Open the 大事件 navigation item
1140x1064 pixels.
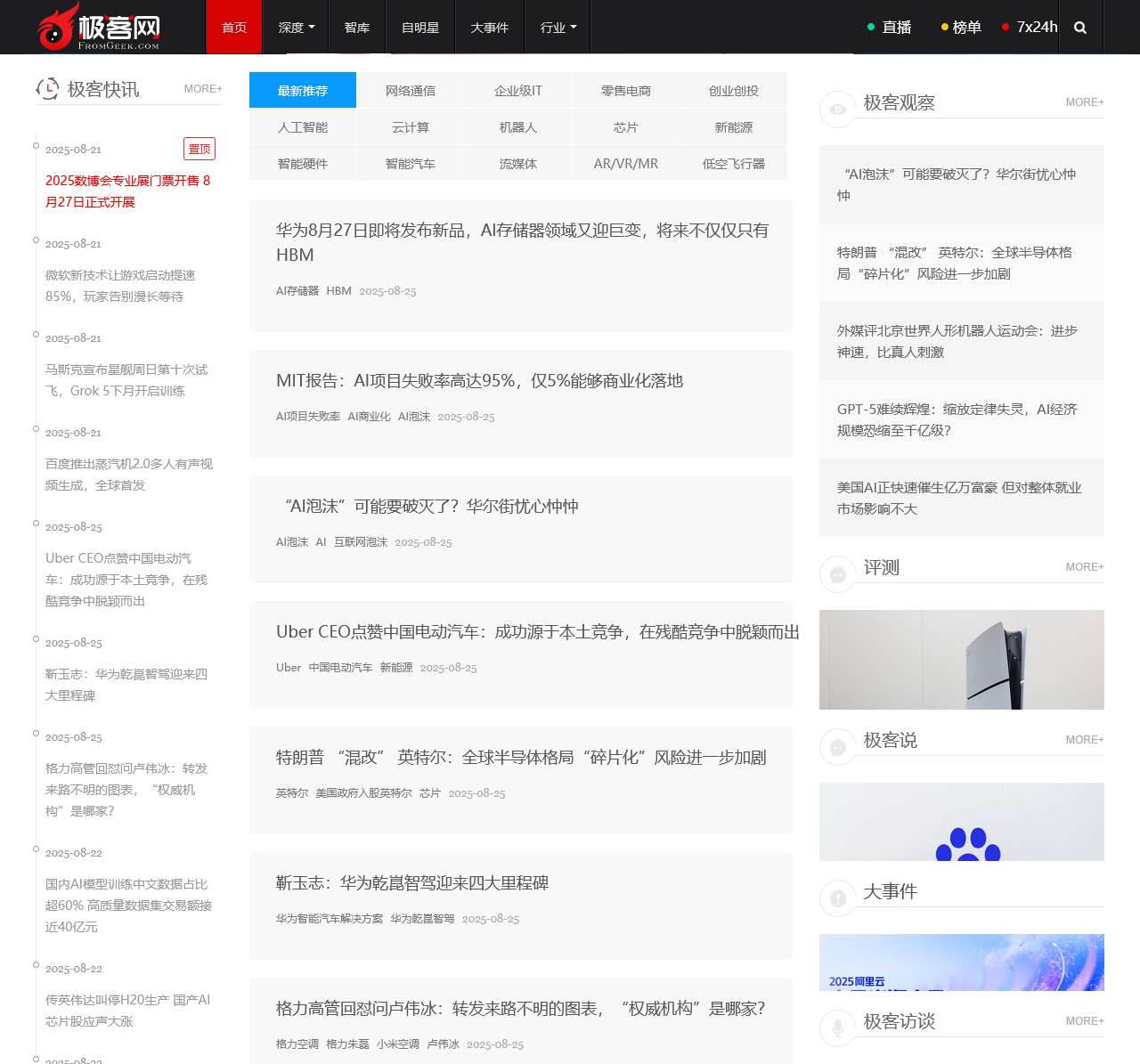point(489,28)
